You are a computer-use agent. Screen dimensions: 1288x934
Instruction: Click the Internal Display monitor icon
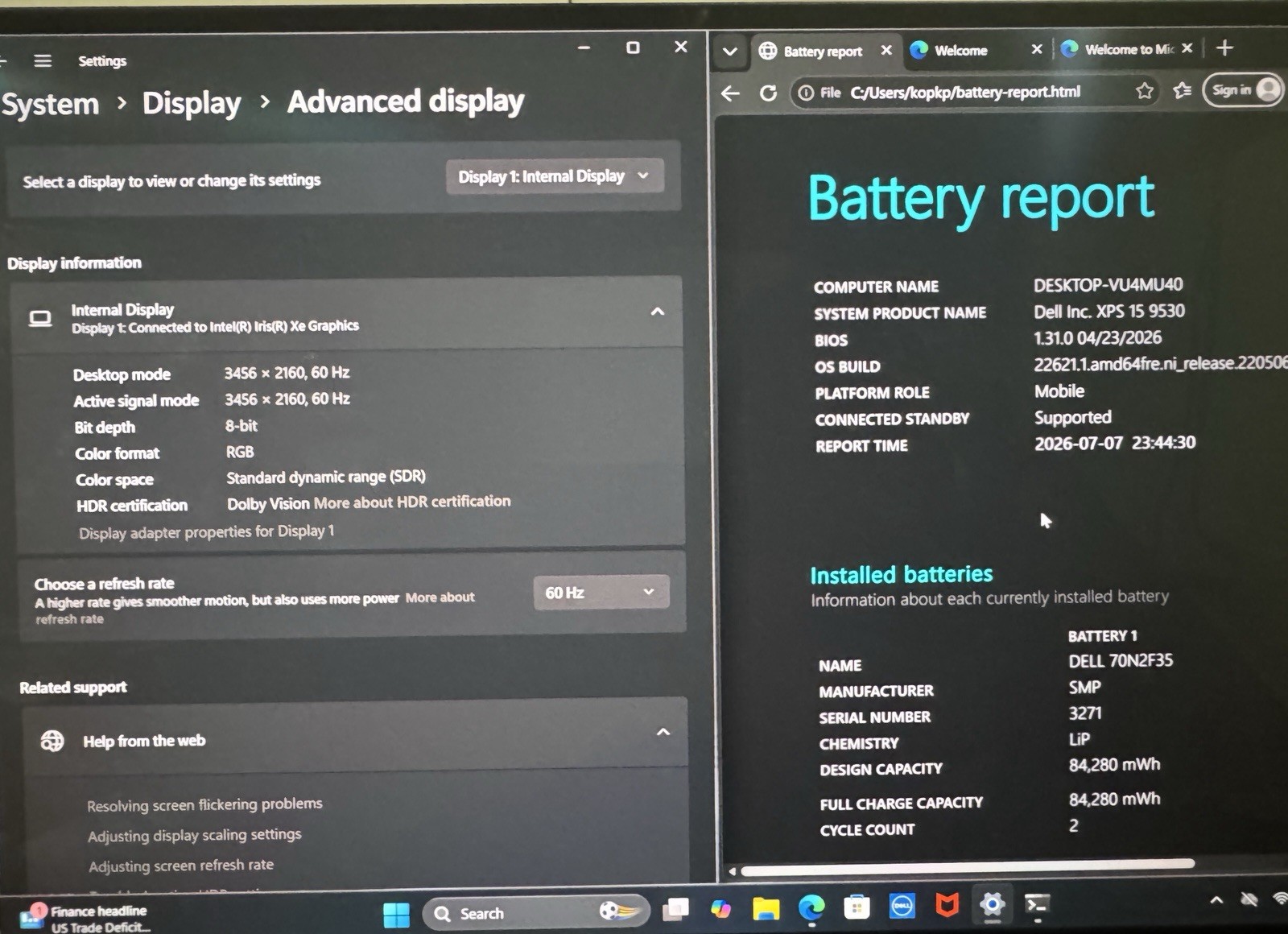click(40, 319)
